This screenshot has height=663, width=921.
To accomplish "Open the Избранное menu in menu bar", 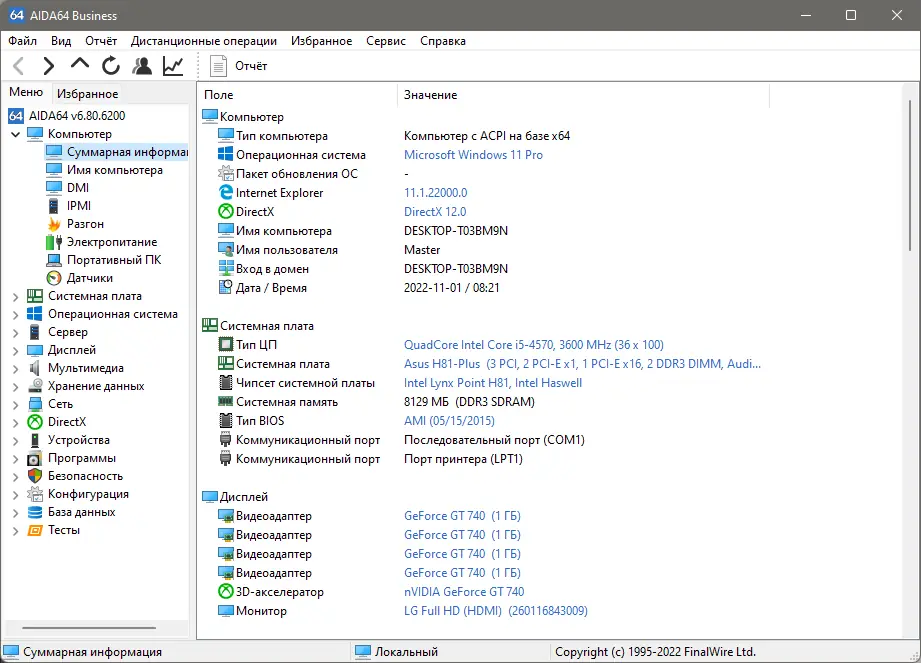I will 321,41.
